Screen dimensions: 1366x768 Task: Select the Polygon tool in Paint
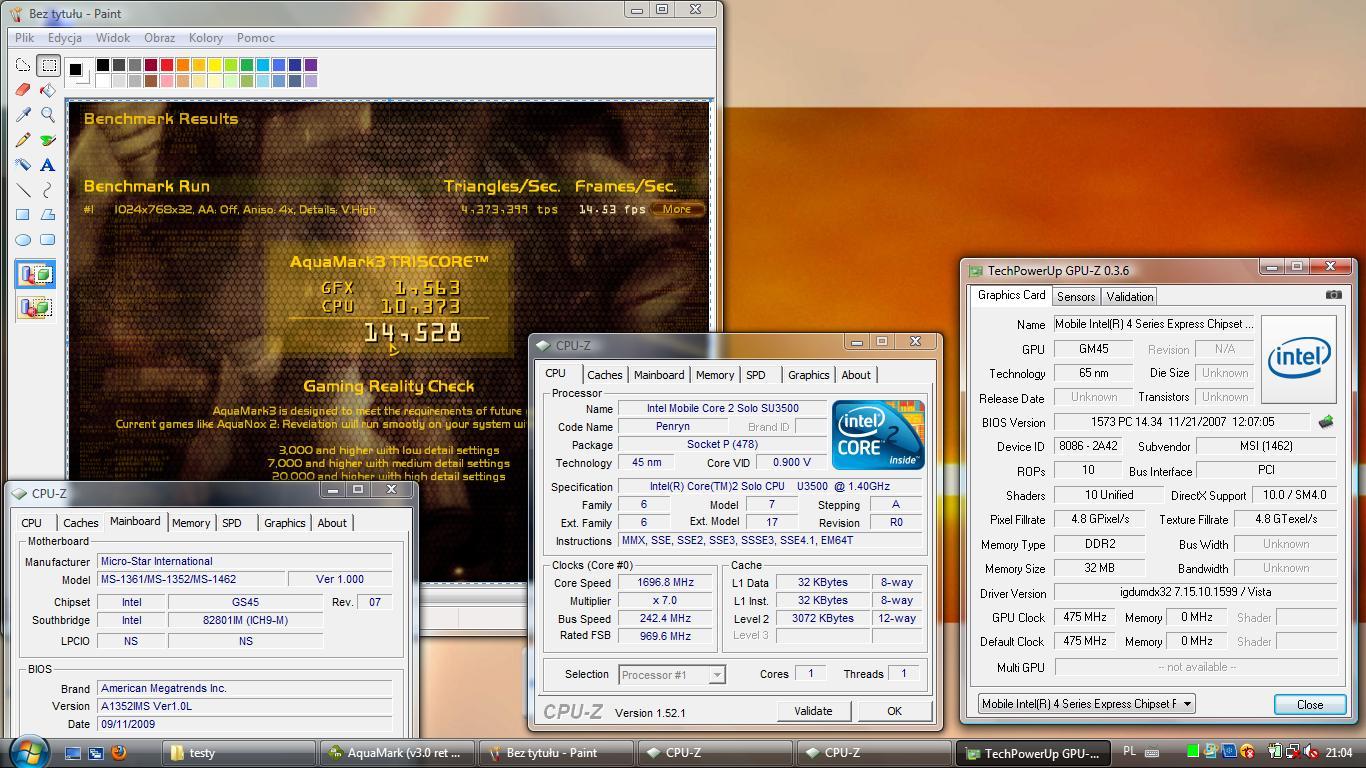click(48, 215)
